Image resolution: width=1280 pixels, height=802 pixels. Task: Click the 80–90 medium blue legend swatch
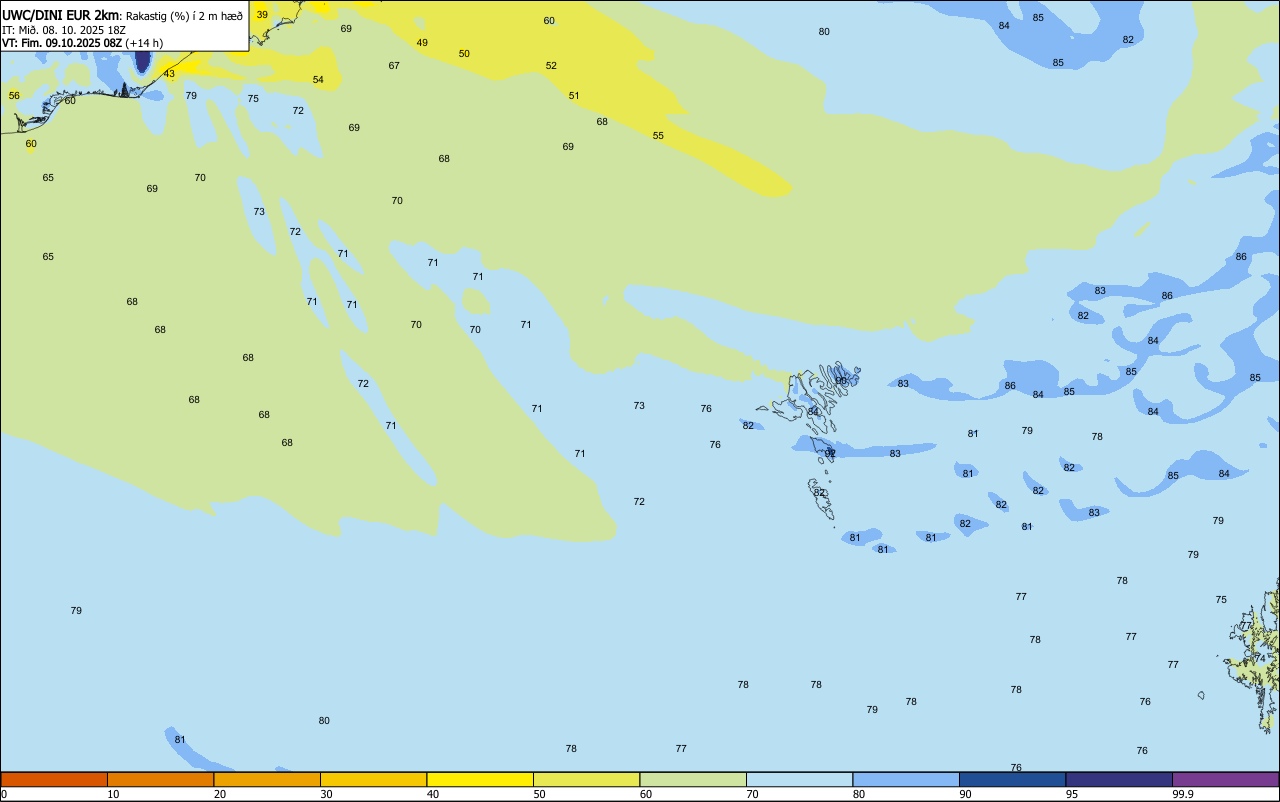906,779
